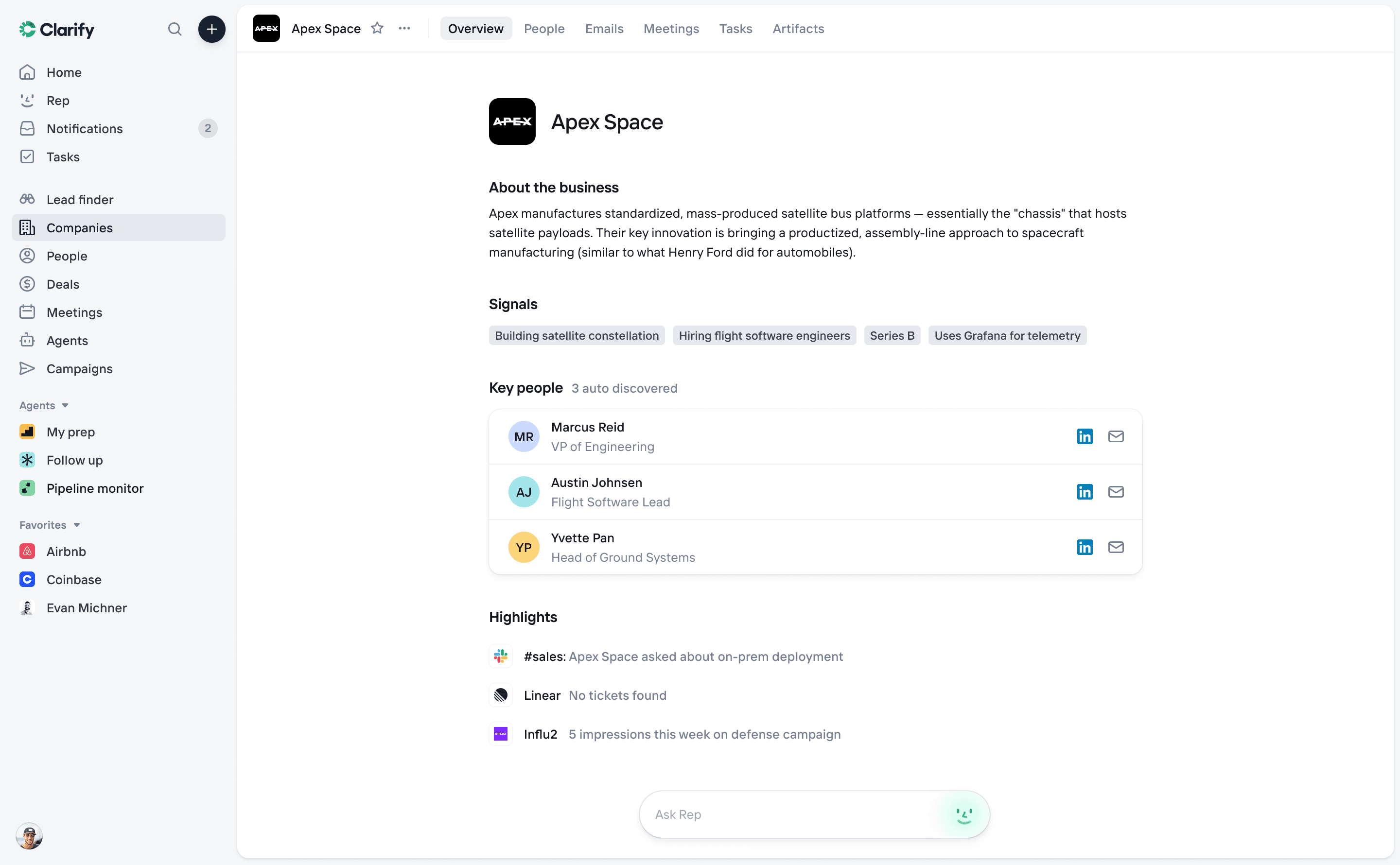The height and width of the screenshot is (865, 1400).
Task: Open the #sales Slack highlight
Action: point(666,656)
